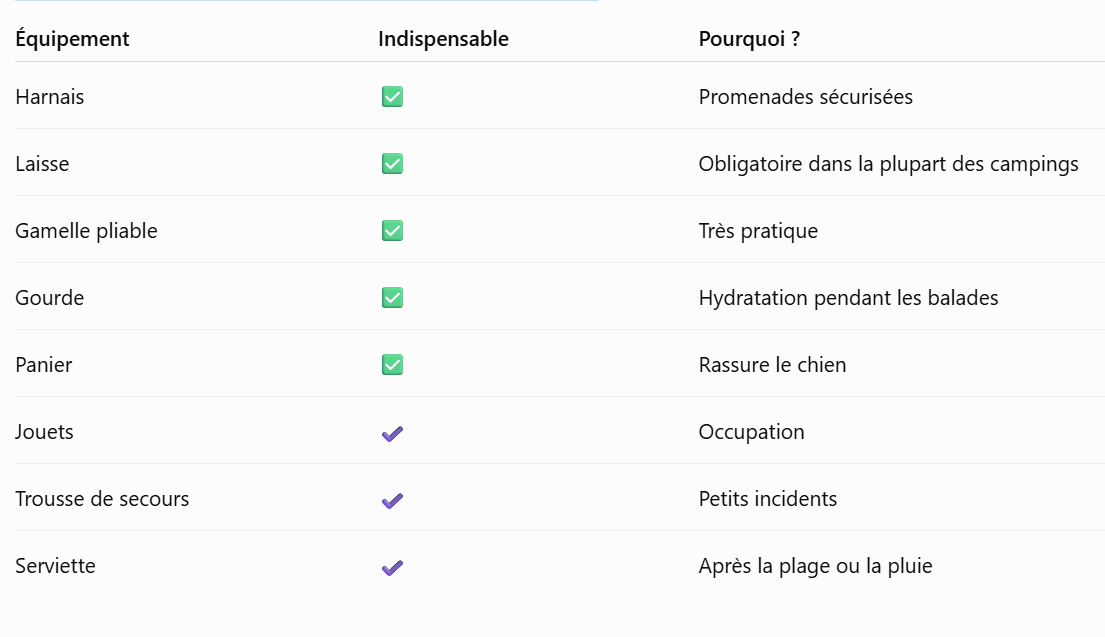Click the purple checkmark next to Serviette
Viewport: 1105px width, 637px height.
[x=393, y=567]
